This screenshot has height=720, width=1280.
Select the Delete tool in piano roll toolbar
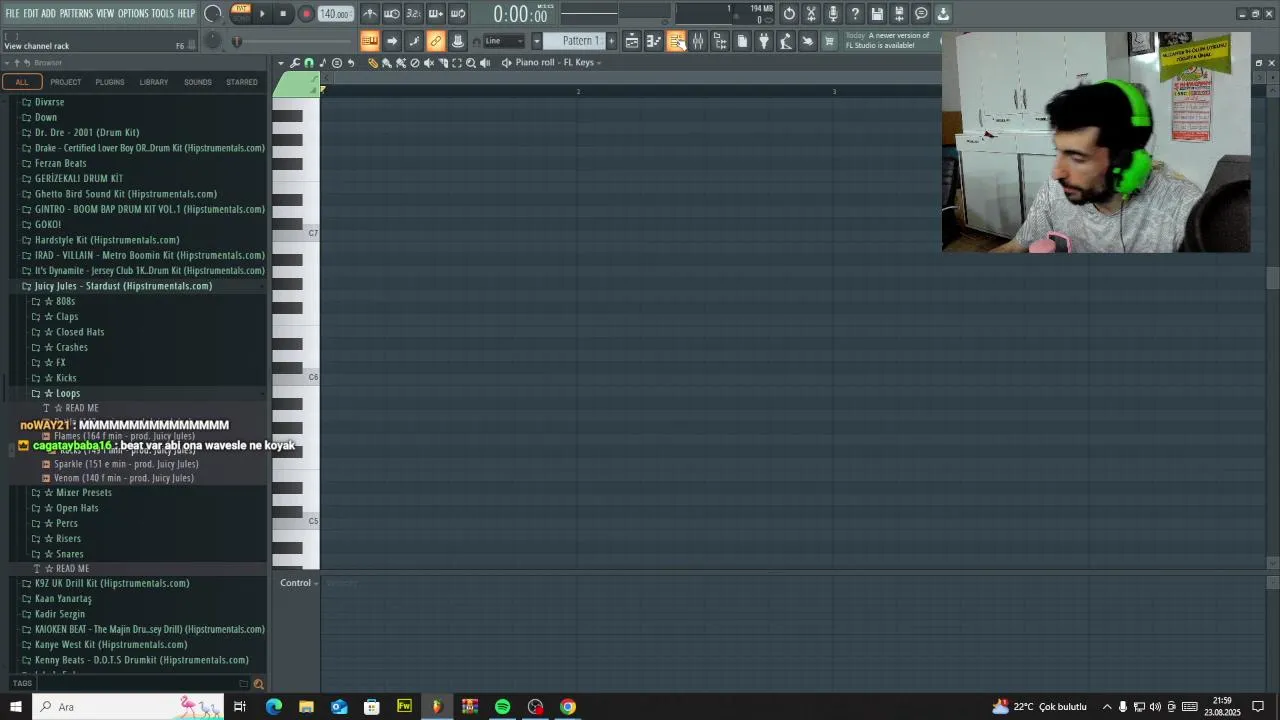pos(415,62)
